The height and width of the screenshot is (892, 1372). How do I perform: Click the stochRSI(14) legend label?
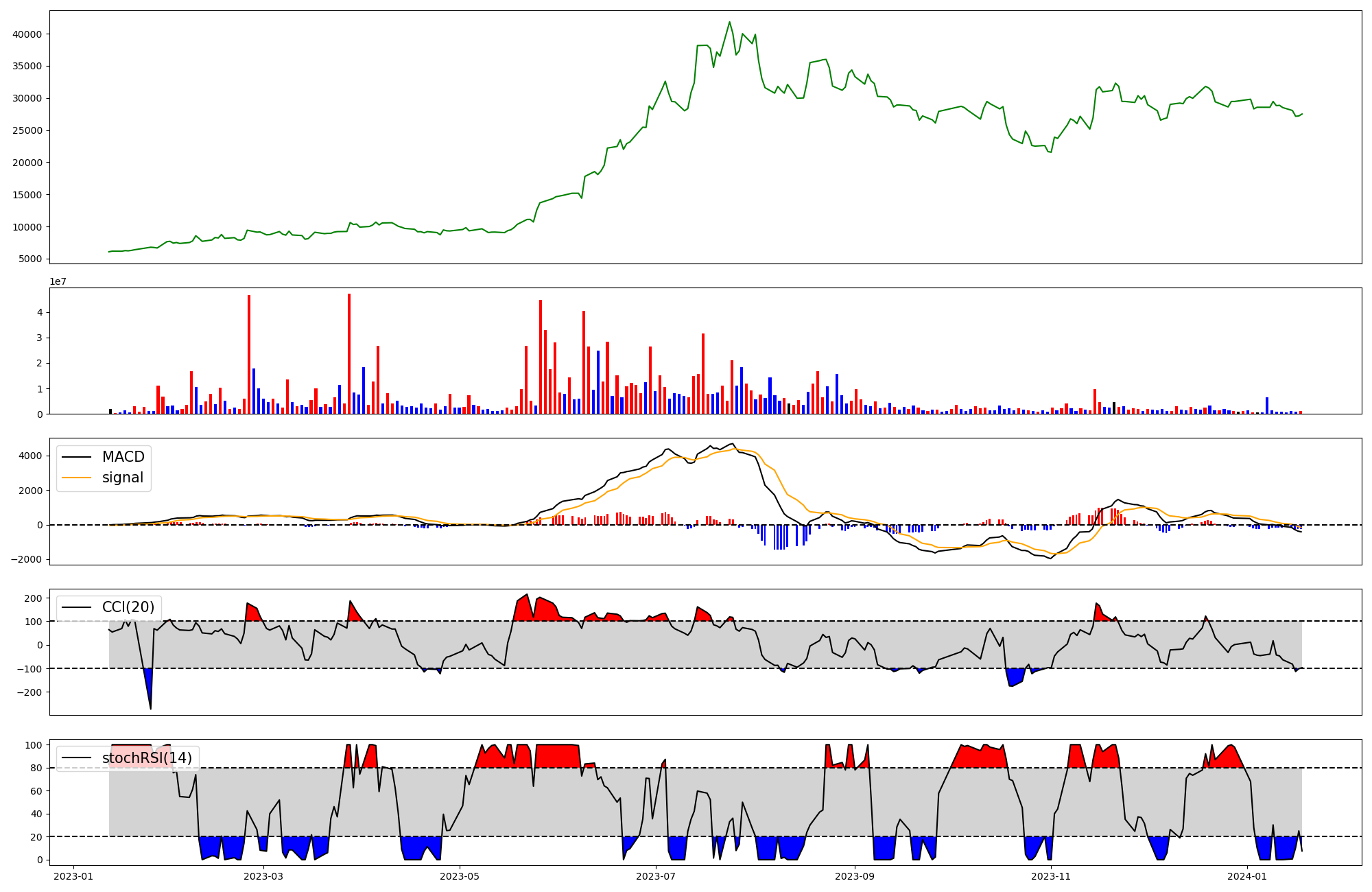(147, 758)
